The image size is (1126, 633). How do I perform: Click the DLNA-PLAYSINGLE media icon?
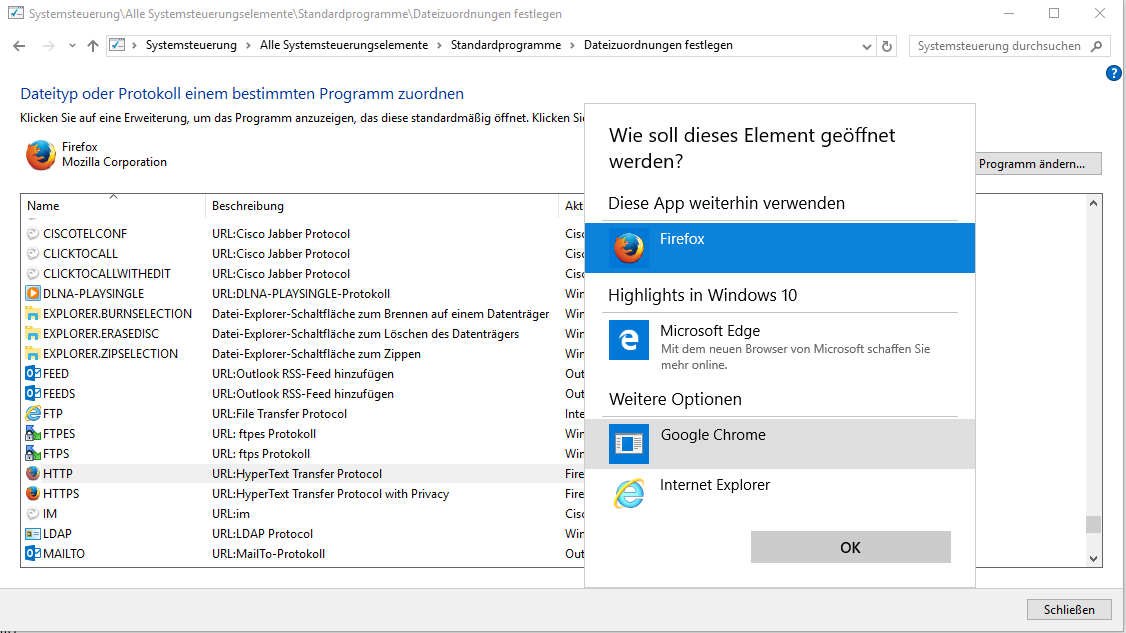[x=33, y=294]
